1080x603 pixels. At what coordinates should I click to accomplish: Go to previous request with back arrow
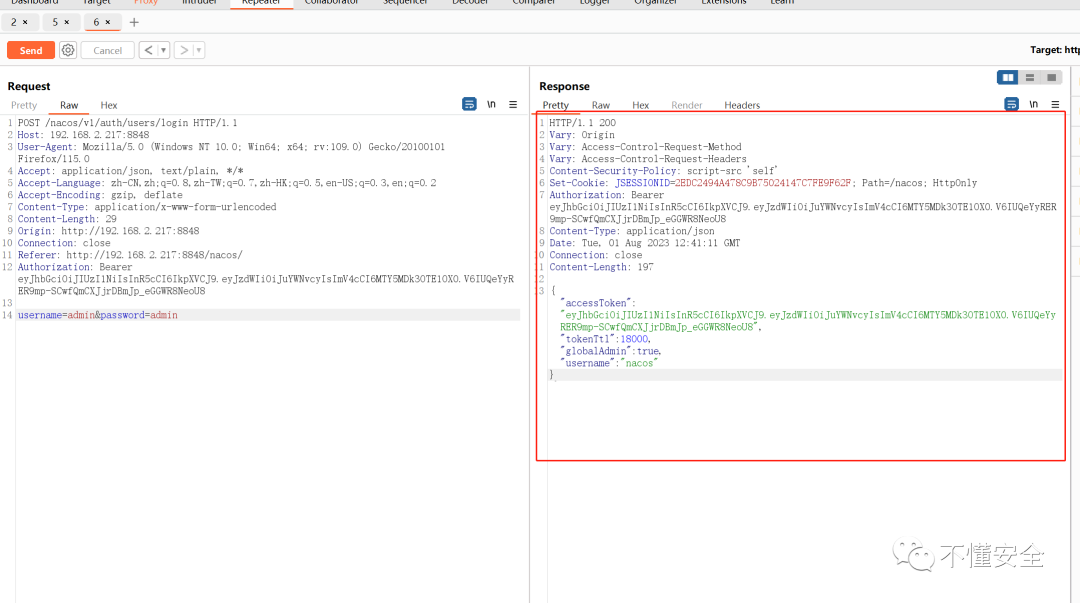point(148,50)
